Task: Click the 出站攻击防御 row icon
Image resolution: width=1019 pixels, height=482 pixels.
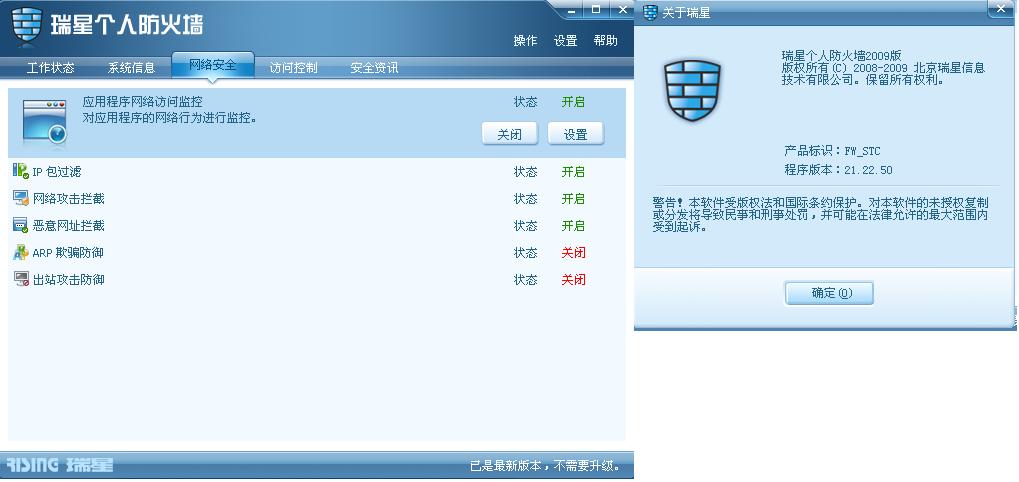Action: [x=21, y=279]
